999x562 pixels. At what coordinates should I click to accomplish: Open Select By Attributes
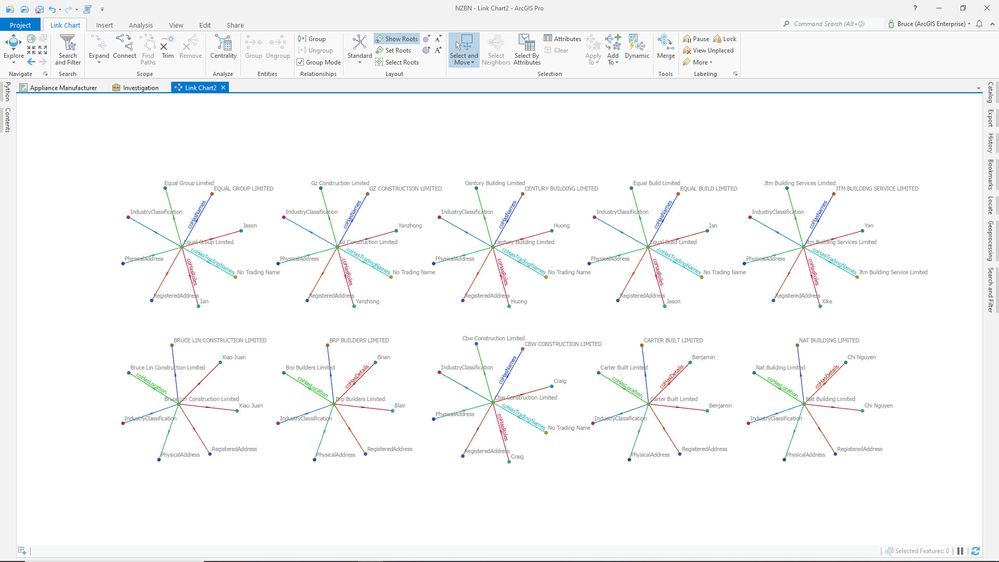(x=527, y=50)
